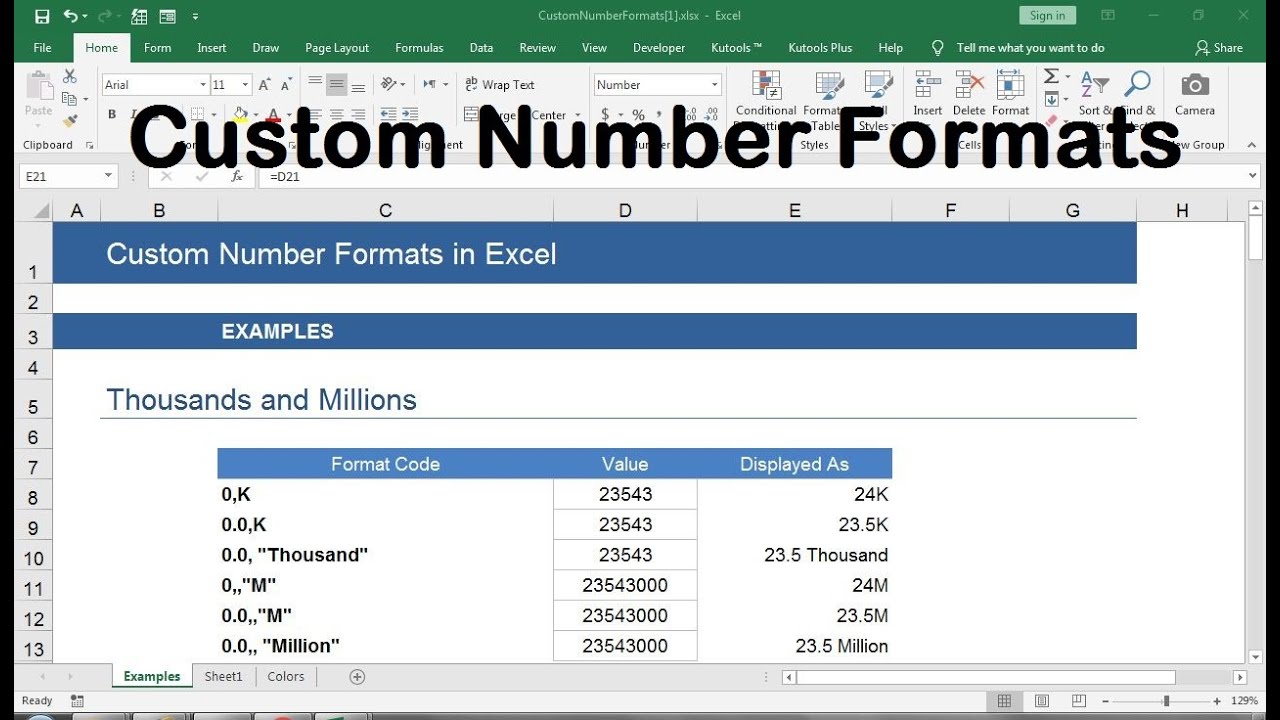Collapse the ribbon with the chevron
This screenshot has height=720, width=1280.
click(1253, 144)
